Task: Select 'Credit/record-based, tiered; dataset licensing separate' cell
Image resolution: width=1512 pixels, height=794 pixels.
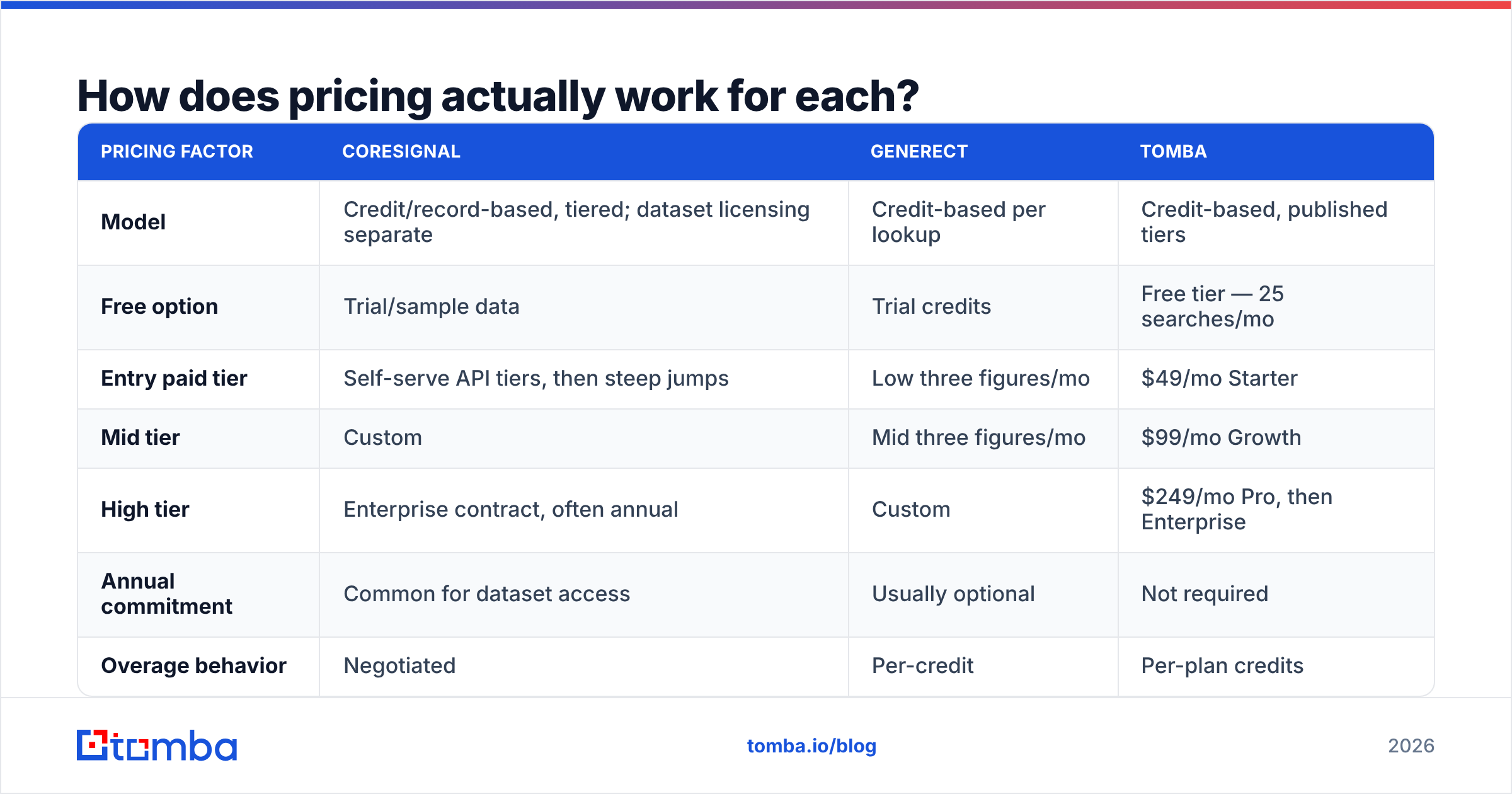Action: click(x=576, y=222)
